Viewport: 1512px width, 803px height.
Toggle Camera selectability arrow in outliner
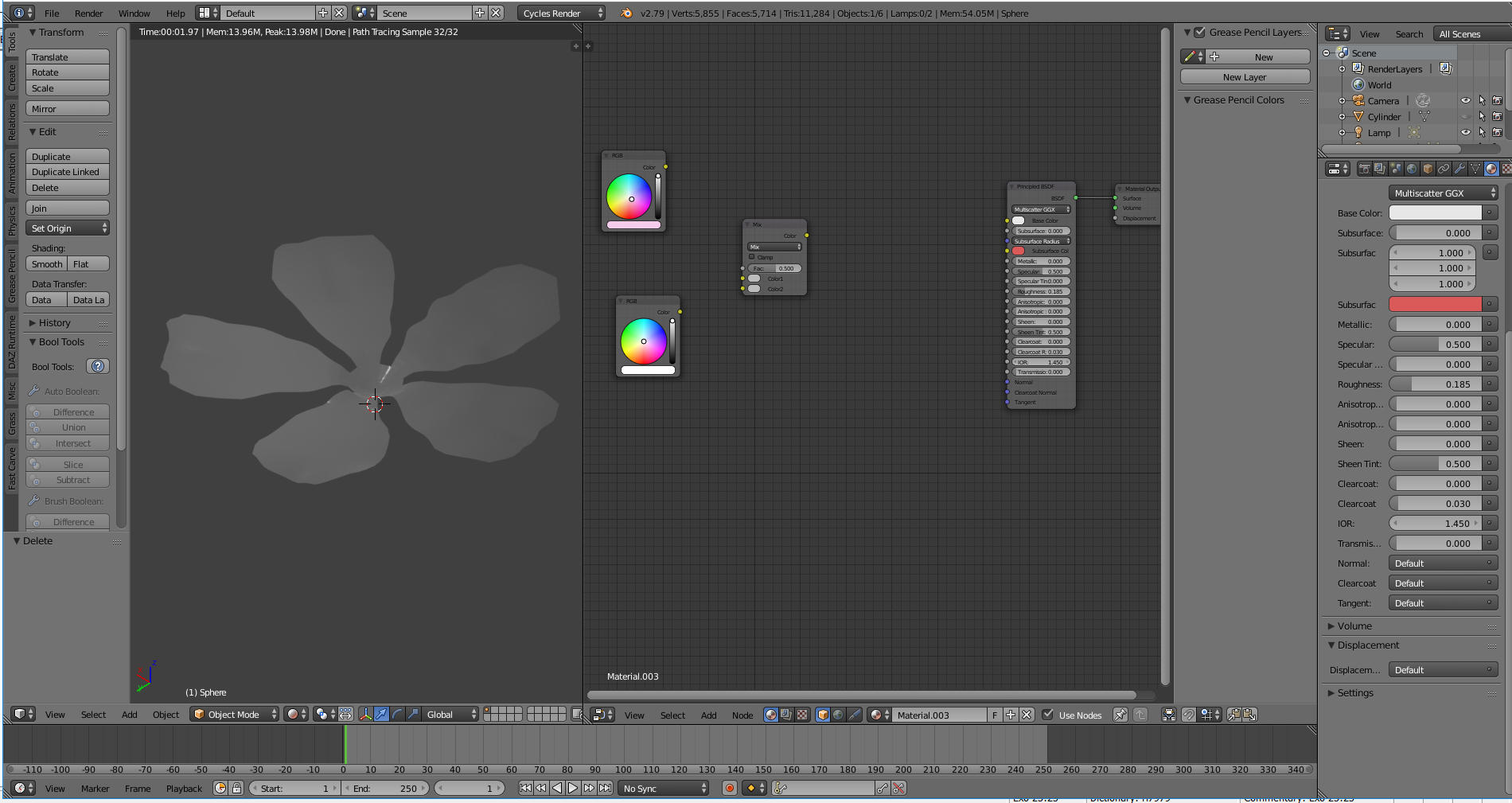1482,100
